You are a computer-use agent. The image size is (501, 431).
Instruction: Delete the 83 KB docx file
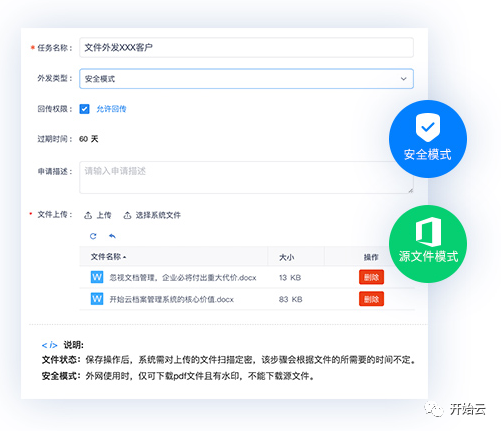371,299
